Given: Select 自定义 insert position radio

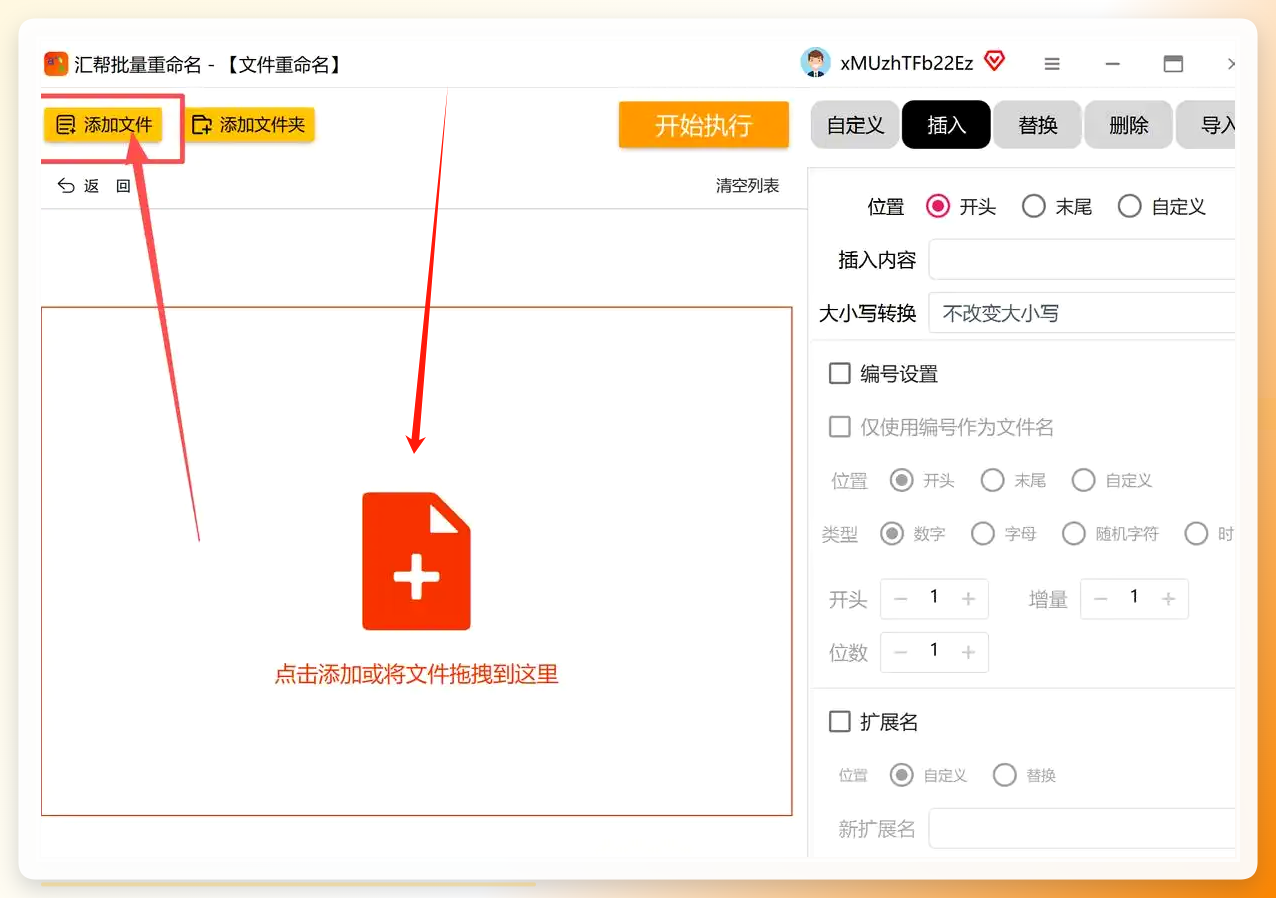Looking at the screenshot, I should click(x=1130, y=207).
